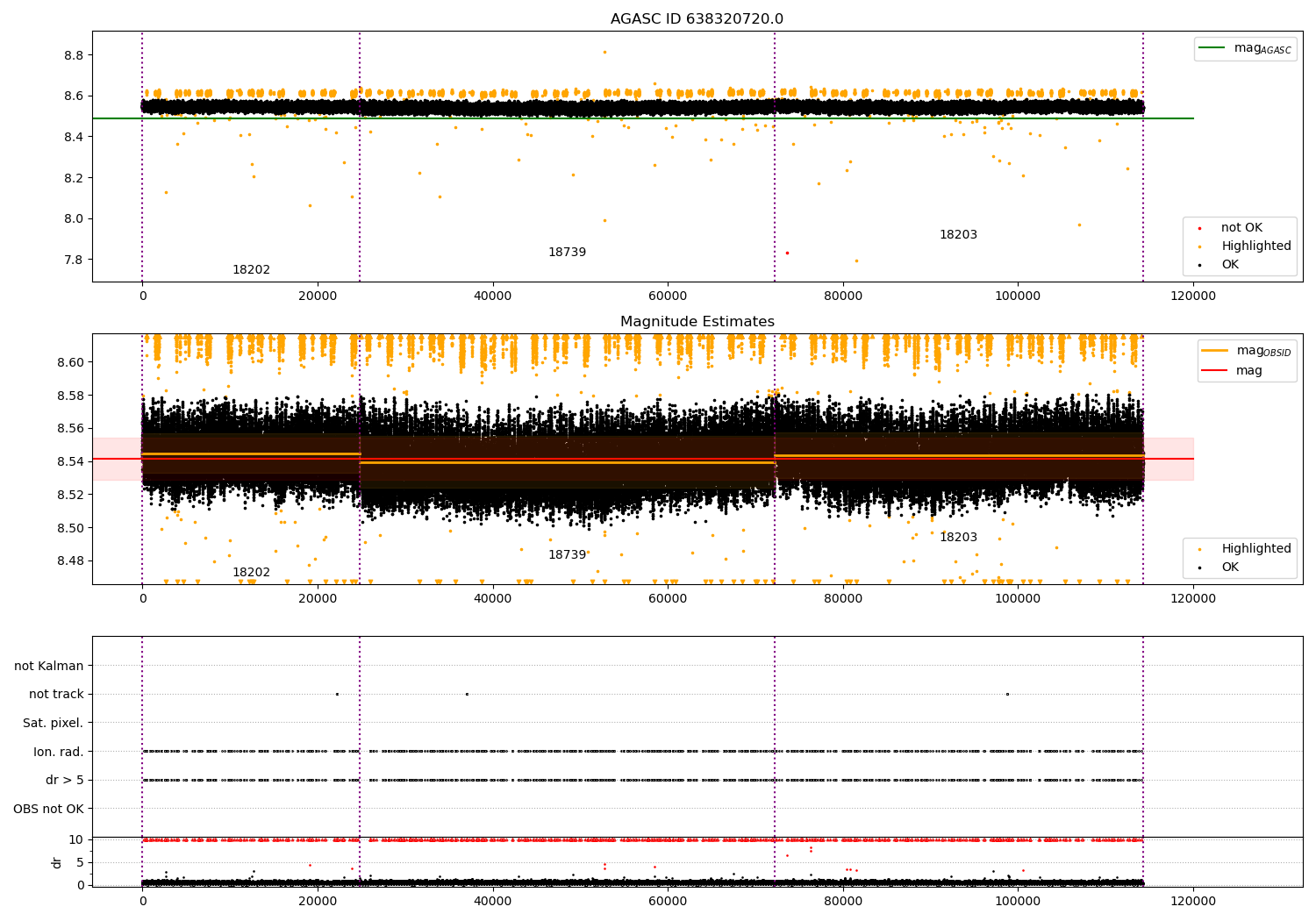1316x921 pixels.
Task: Click 'Highlighted' legend label in middle plot
Action: click(1256, 549)
